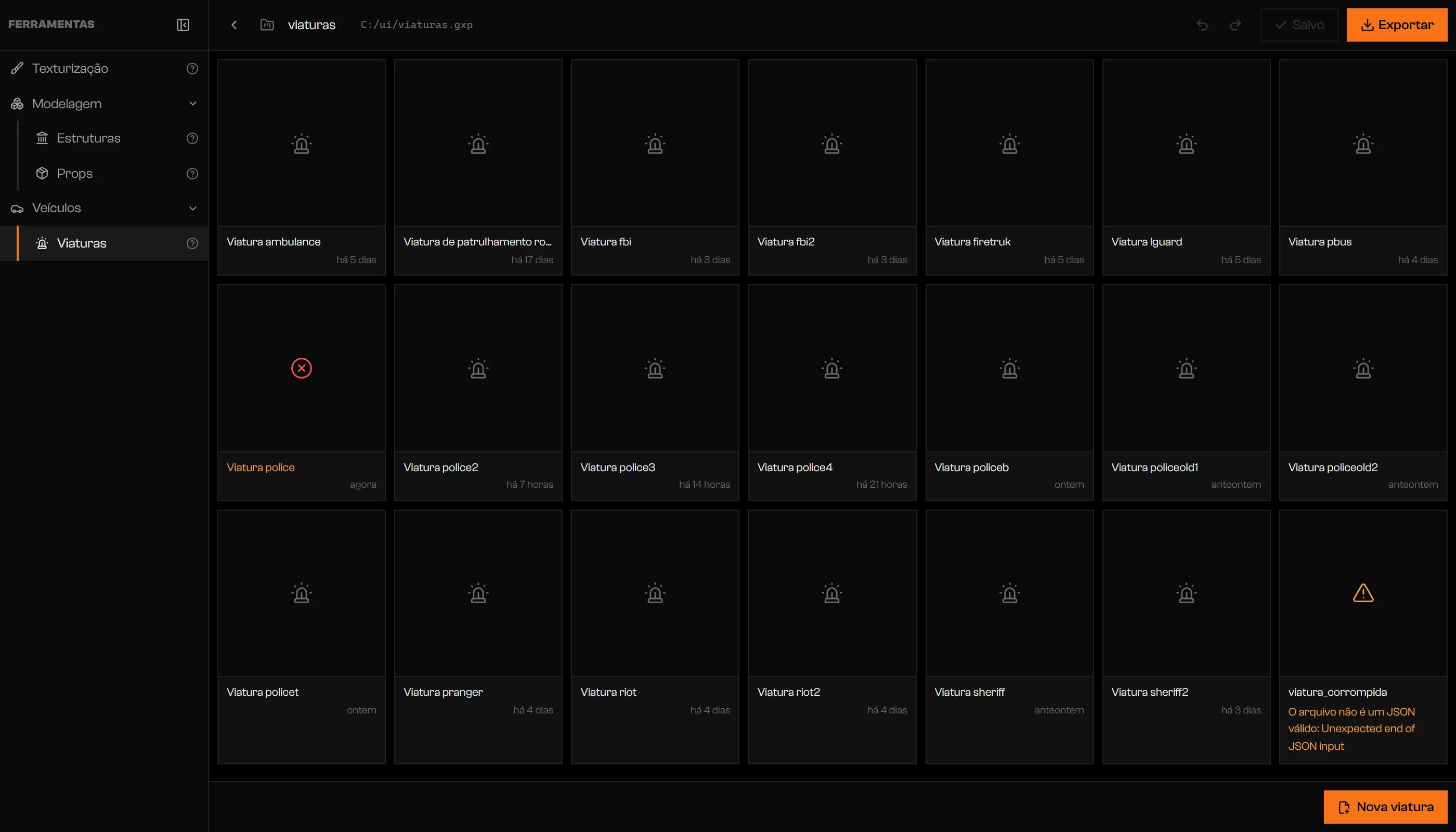Viewport: 1456px width, 832px height.
Task: Click the Salvo button
Action: click(1299, 24)
